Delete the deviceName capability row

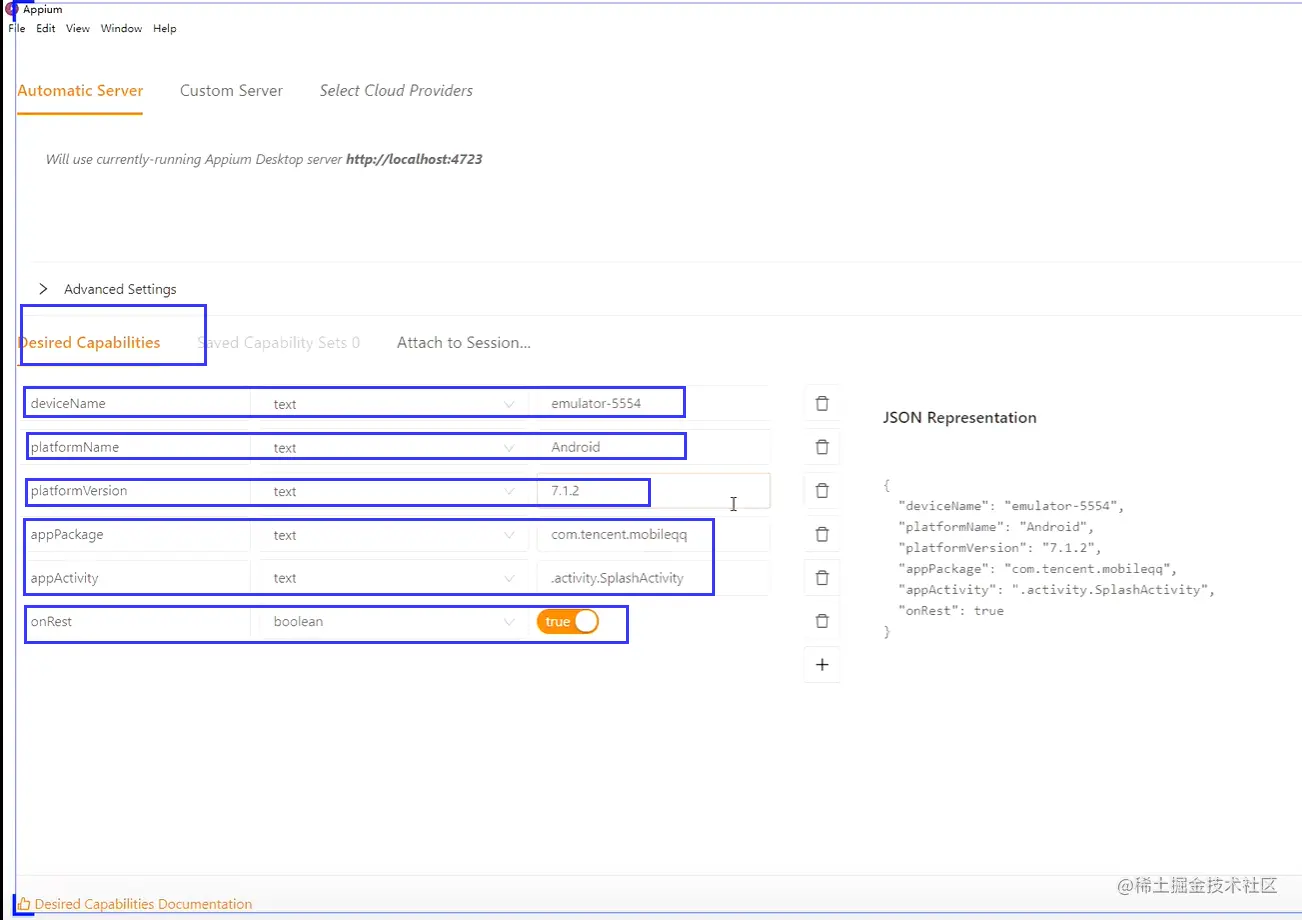click(x=822, y=404)
